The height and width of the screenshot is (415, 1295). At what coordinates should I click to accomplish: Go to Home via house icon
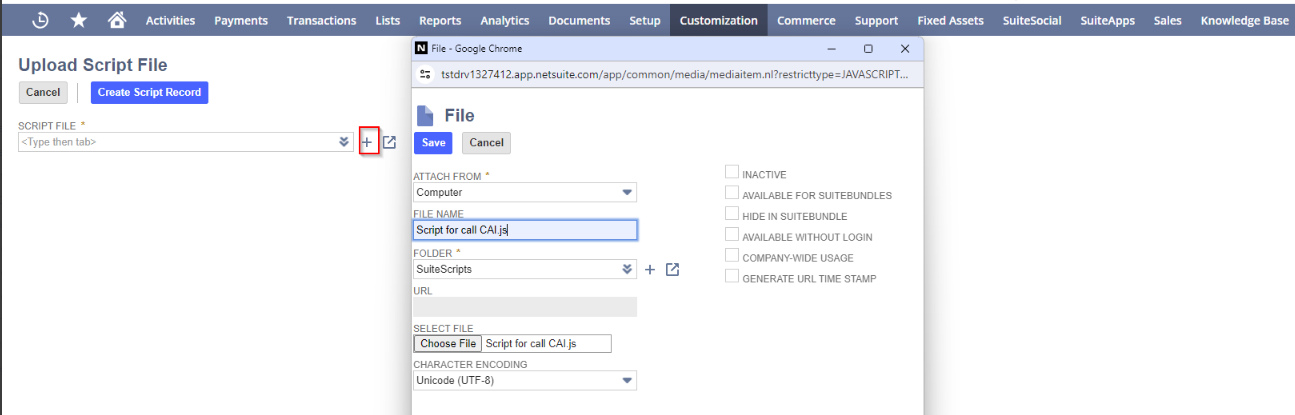tap(117, 20)
